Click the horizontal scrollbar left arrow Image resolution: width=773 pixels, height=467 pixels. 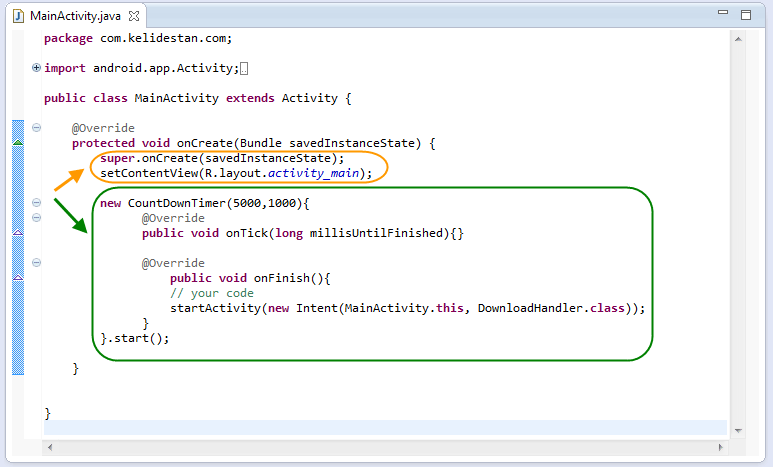(50, 447)
